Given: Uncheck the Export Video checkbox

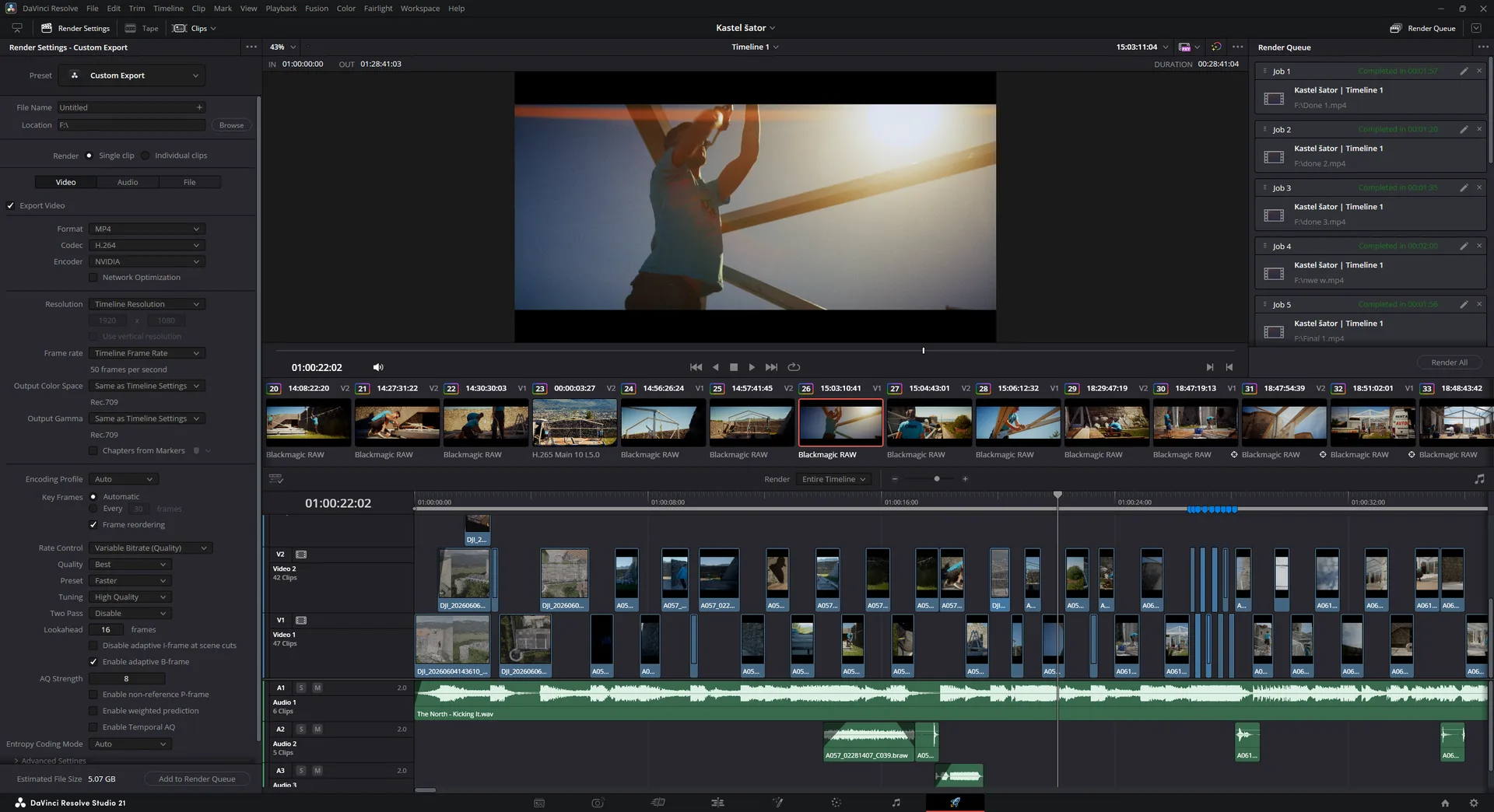Looking at the screenshot, I should point(11,205).
